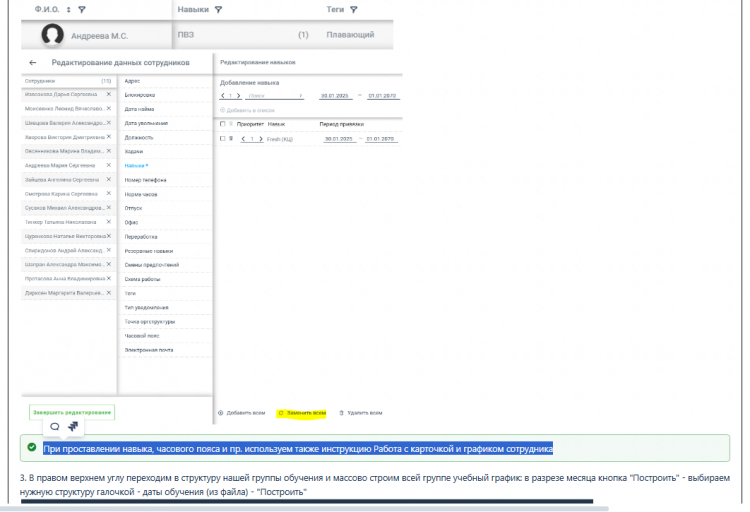Click the speech bubble comment icon

click(x=55, y=426)
